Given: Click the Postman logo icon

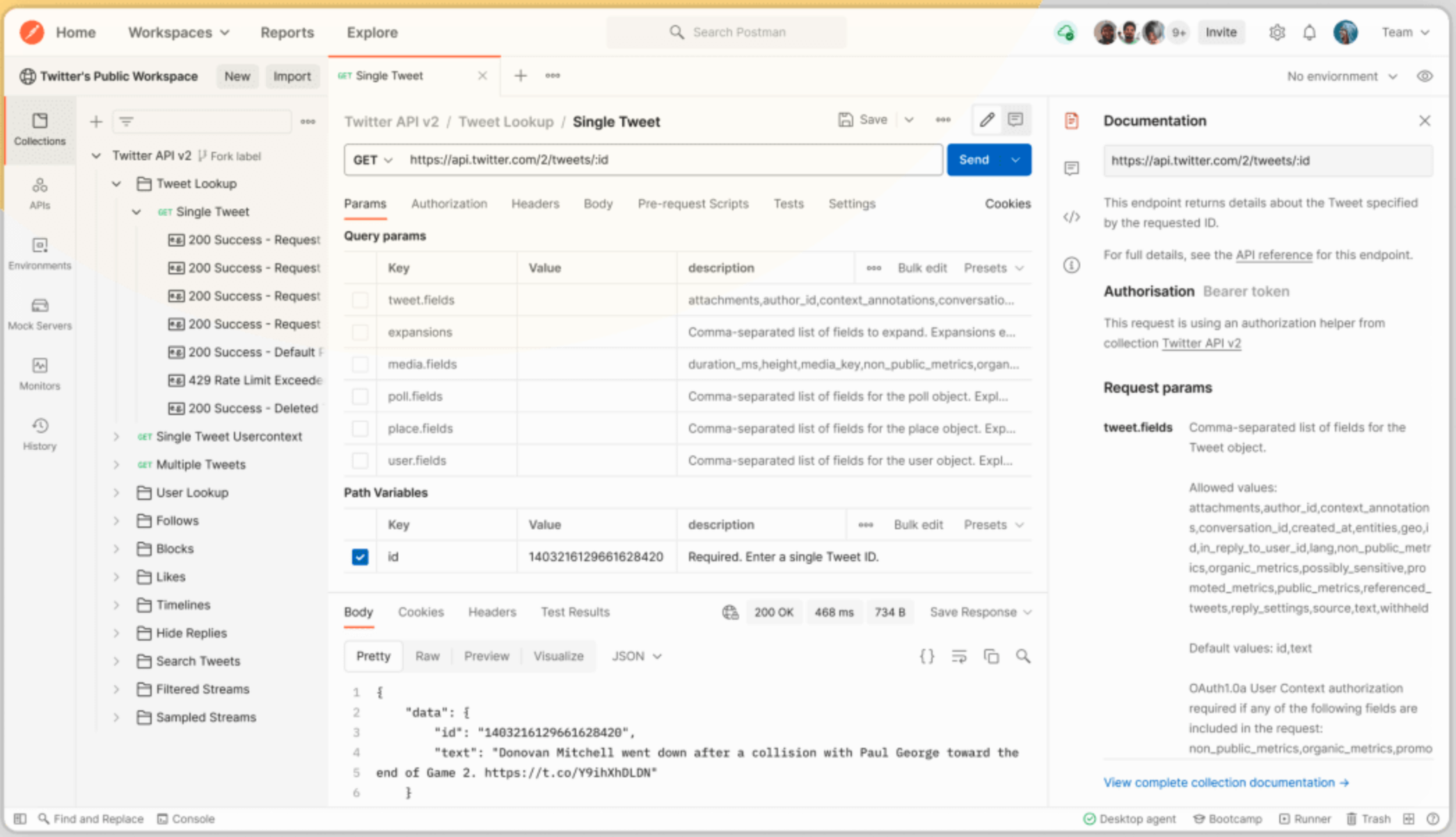Looking at the screenshot, I should [x=31, y=32].
